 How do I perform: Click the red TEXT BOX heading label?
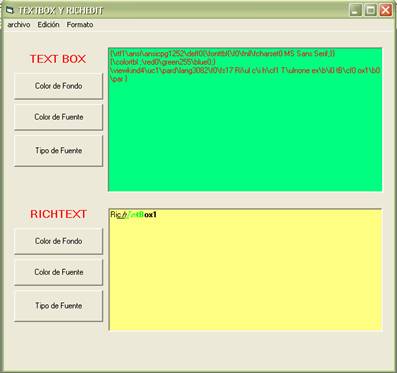(58, 59)
